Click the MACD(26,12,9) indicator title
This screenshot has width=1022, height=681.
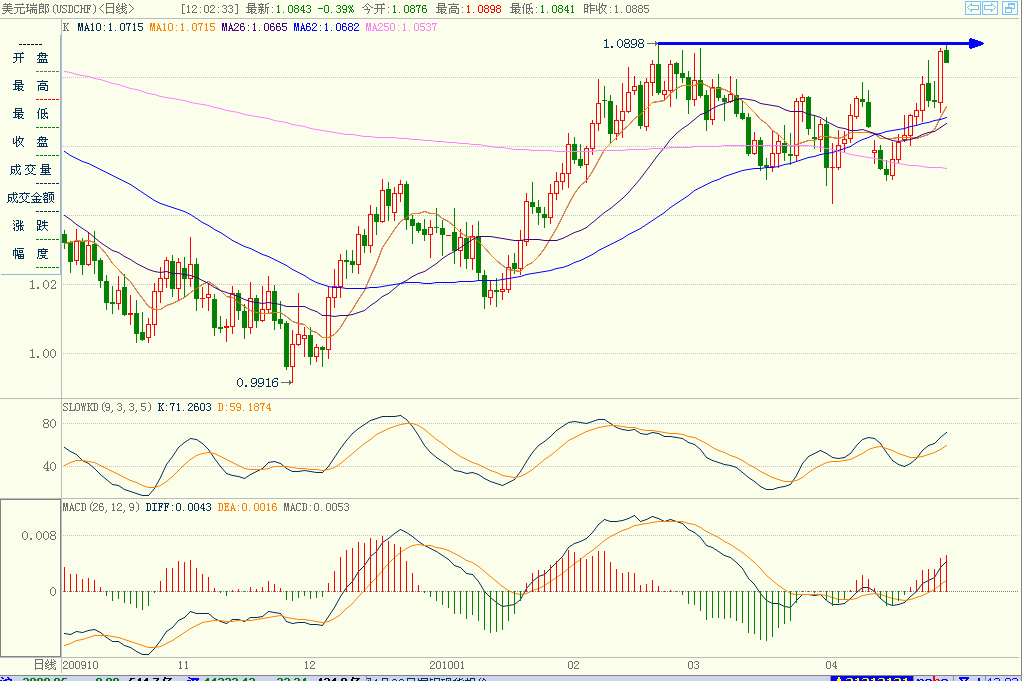[101, 507]
